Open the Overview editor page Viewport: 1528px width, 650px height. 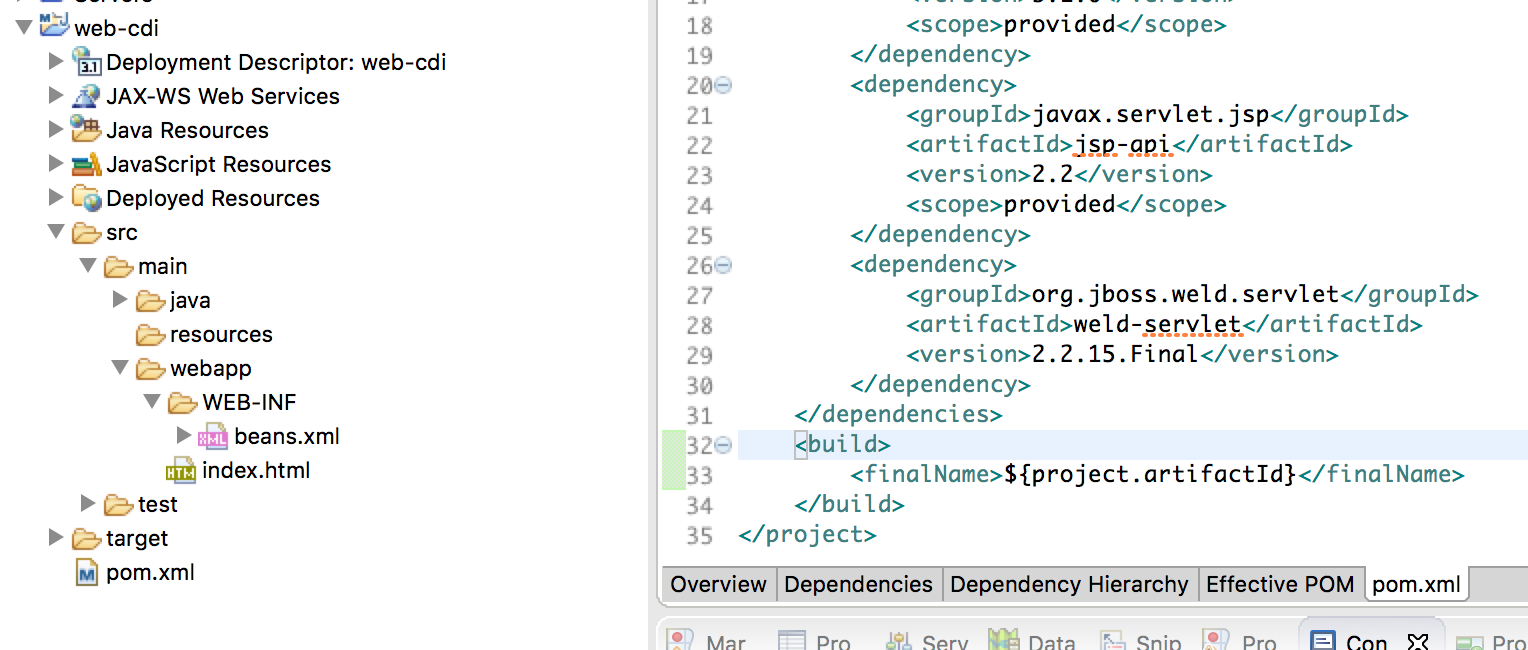[x=718, y=584]
